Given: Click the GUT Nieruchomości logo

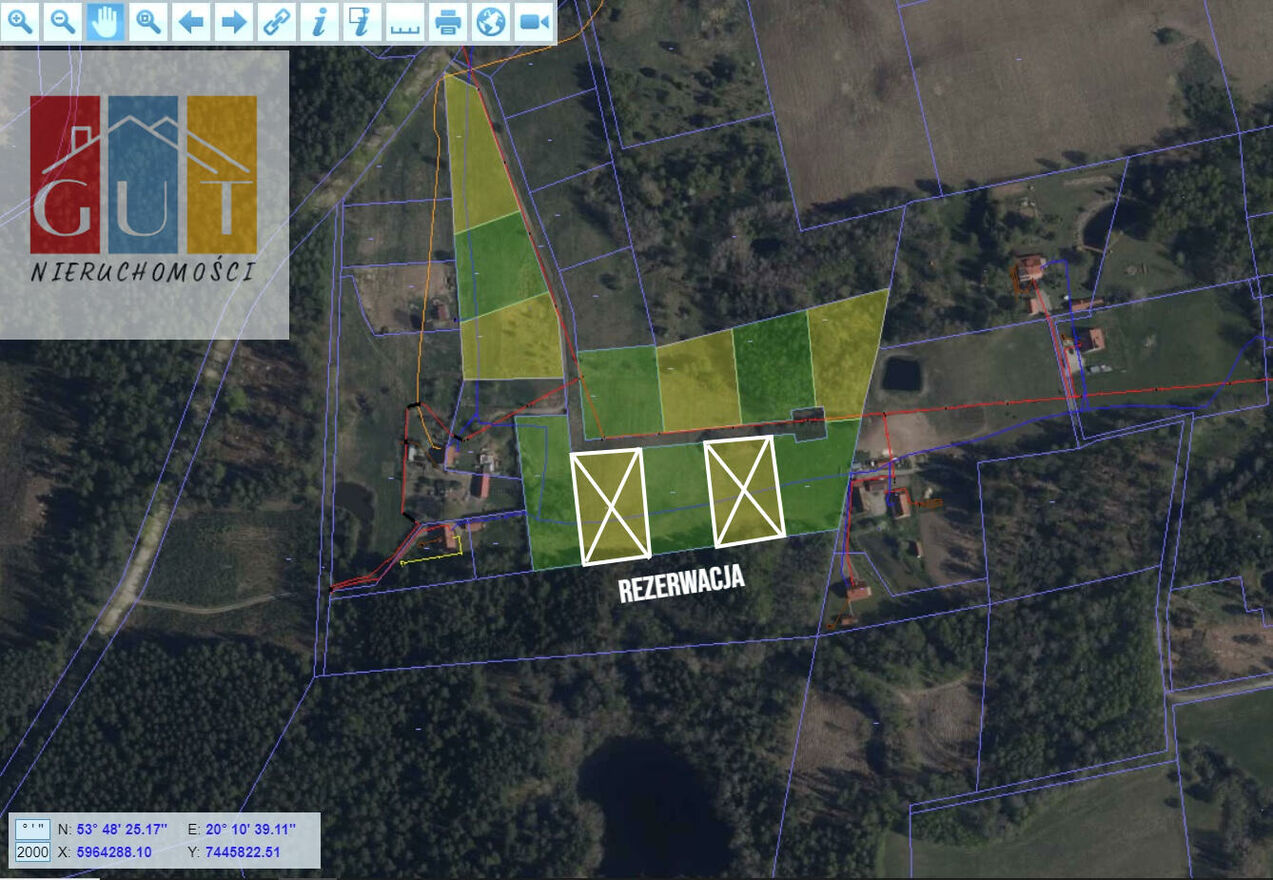Looking at the screenshot, I should 143,188.
